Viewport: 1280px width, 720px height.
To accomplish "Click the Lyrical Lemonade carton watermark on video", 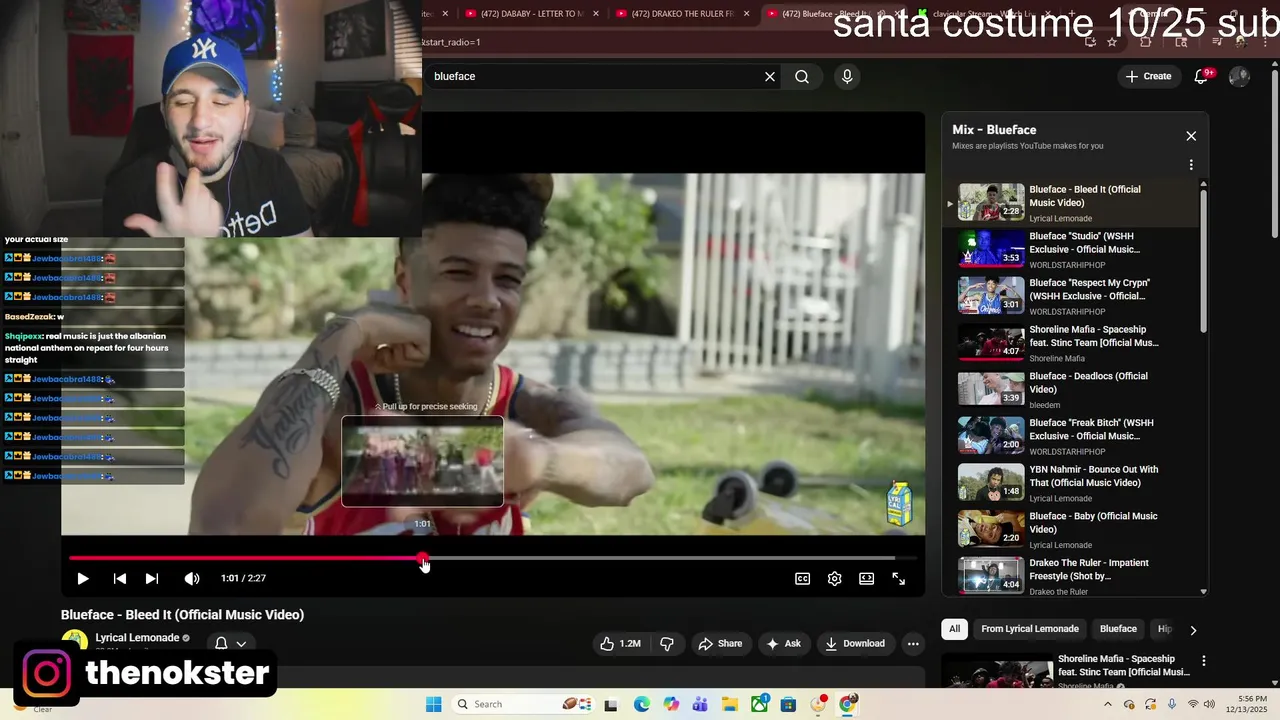I will click(x=898, y=503).
